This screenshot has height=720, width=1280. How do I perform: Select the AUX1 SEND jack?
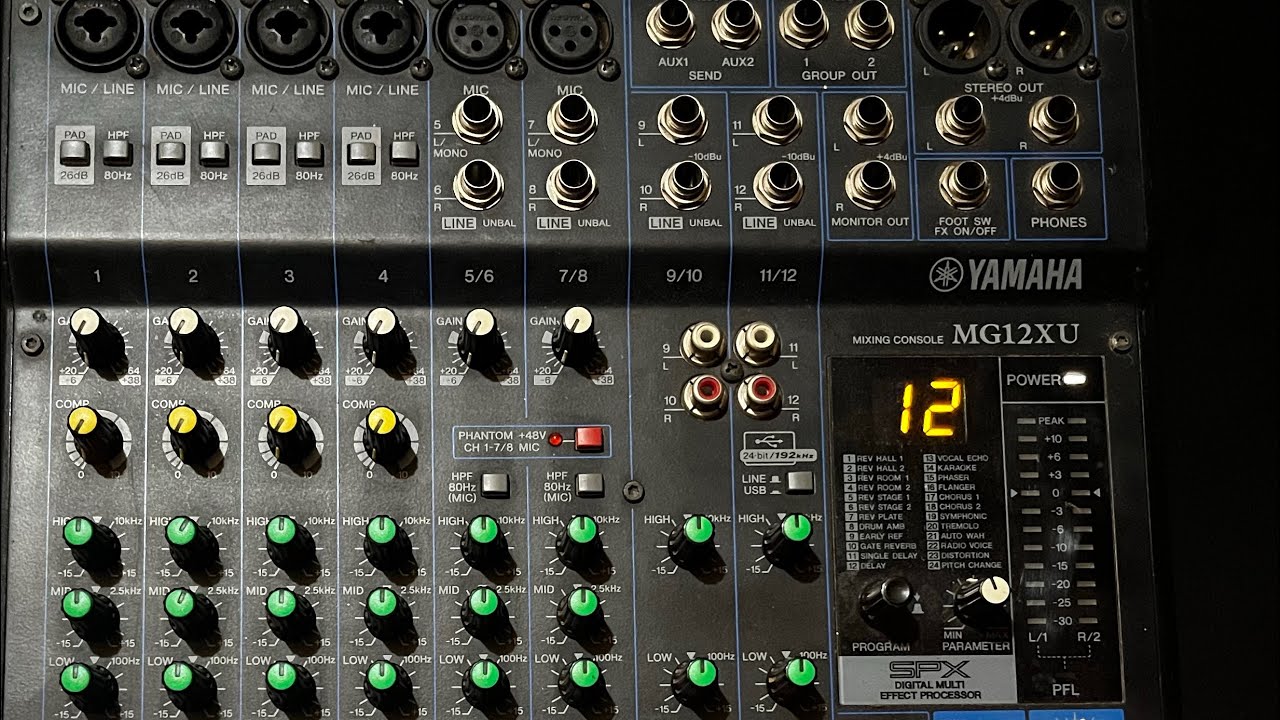(671, 24)
